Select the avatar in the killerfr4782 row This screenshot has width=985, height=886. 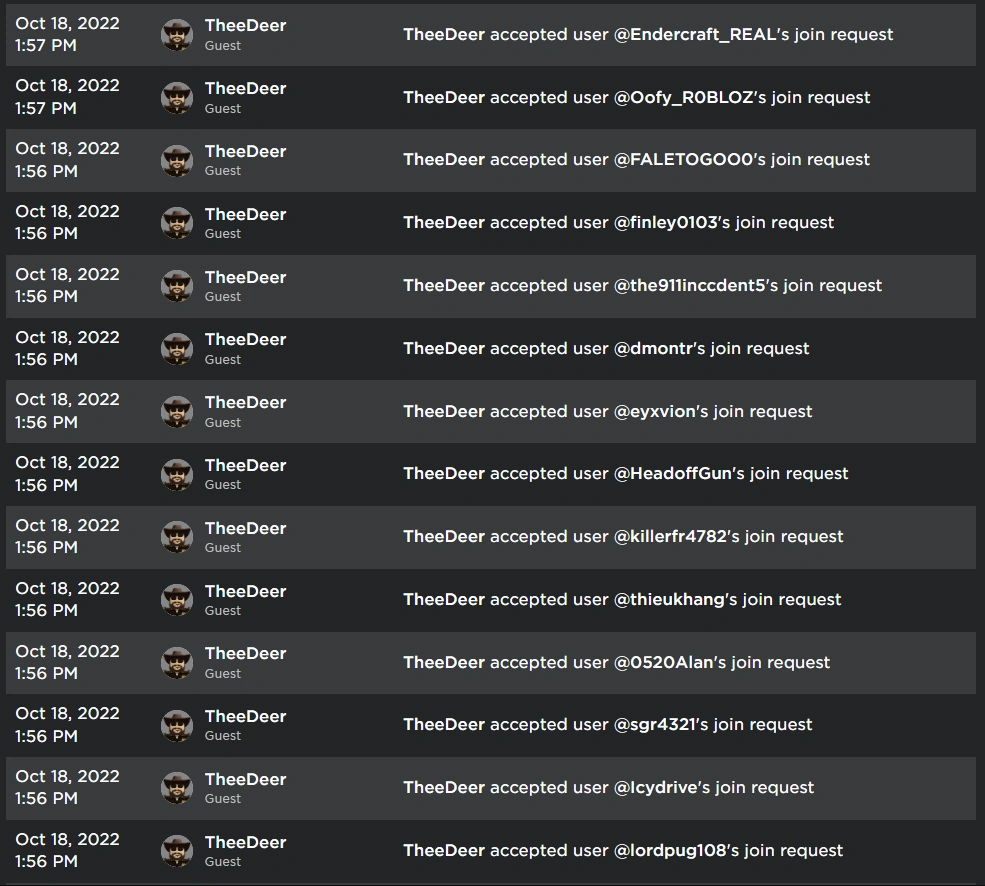coord(177,537)
